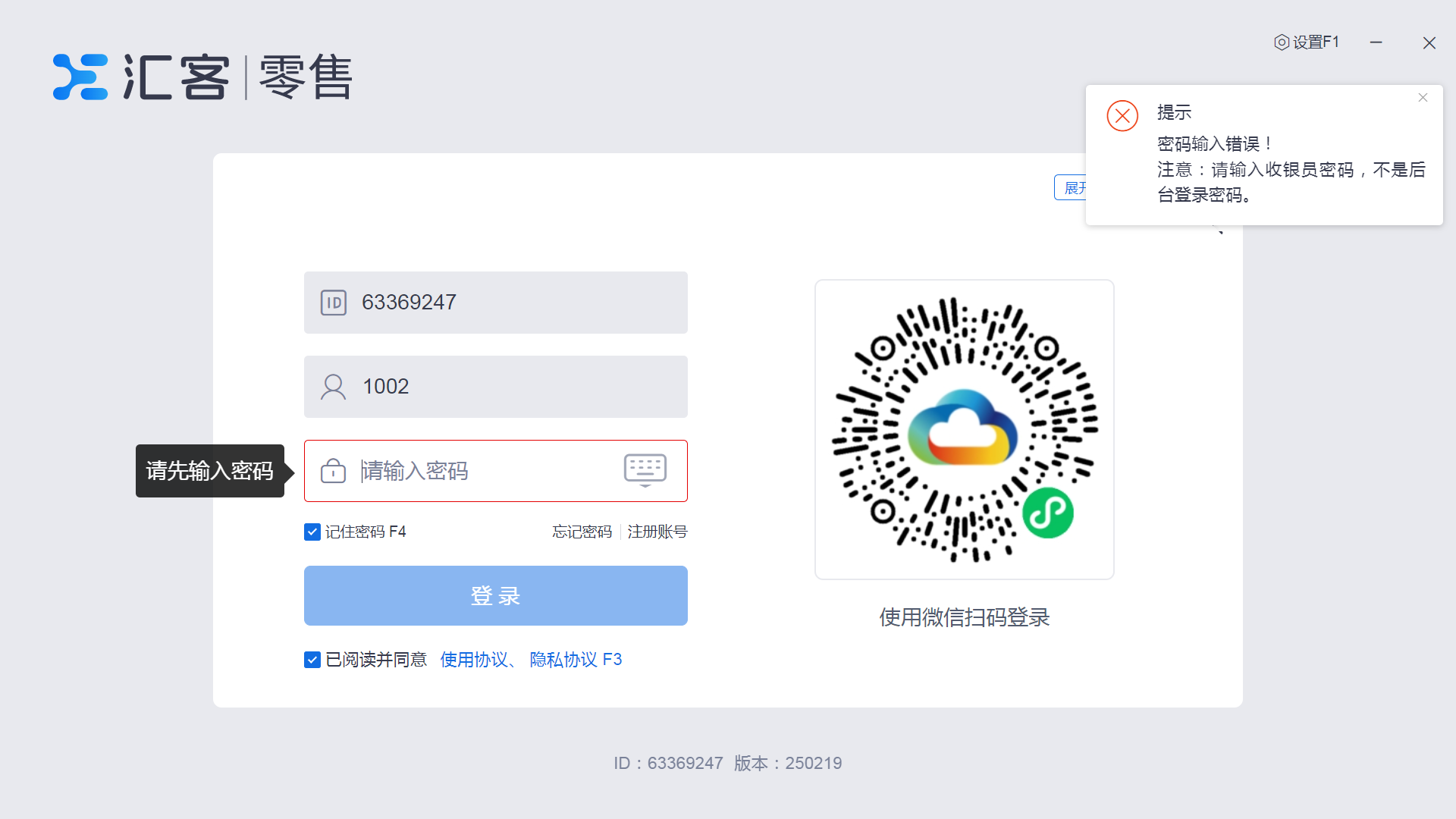The height and width of the screenshot is (819, 1456).
Task: Close the login window
Action: (x=1429, y=43)
